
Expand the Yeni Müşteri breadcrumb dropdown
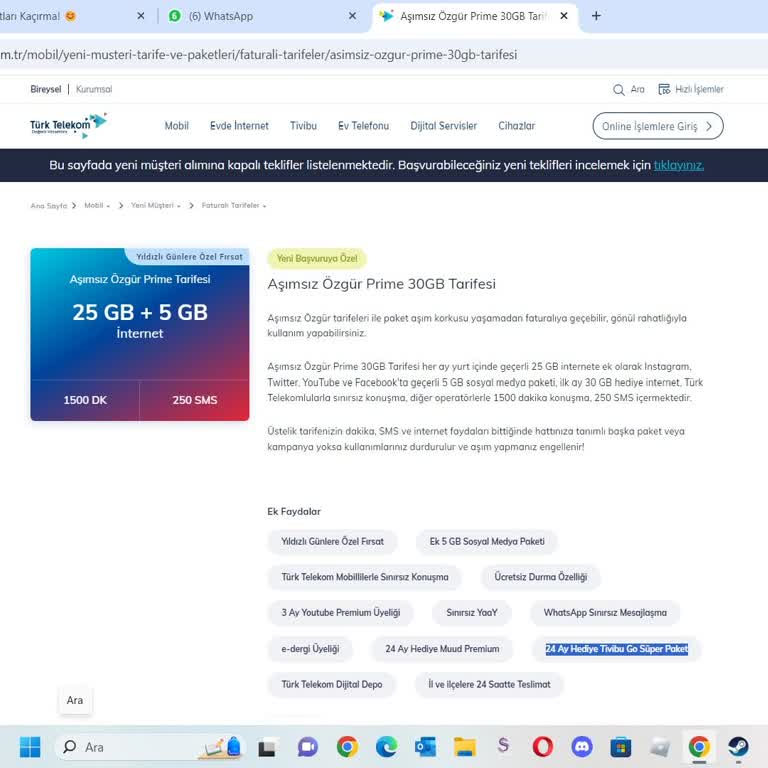click(x=156, y=206)
